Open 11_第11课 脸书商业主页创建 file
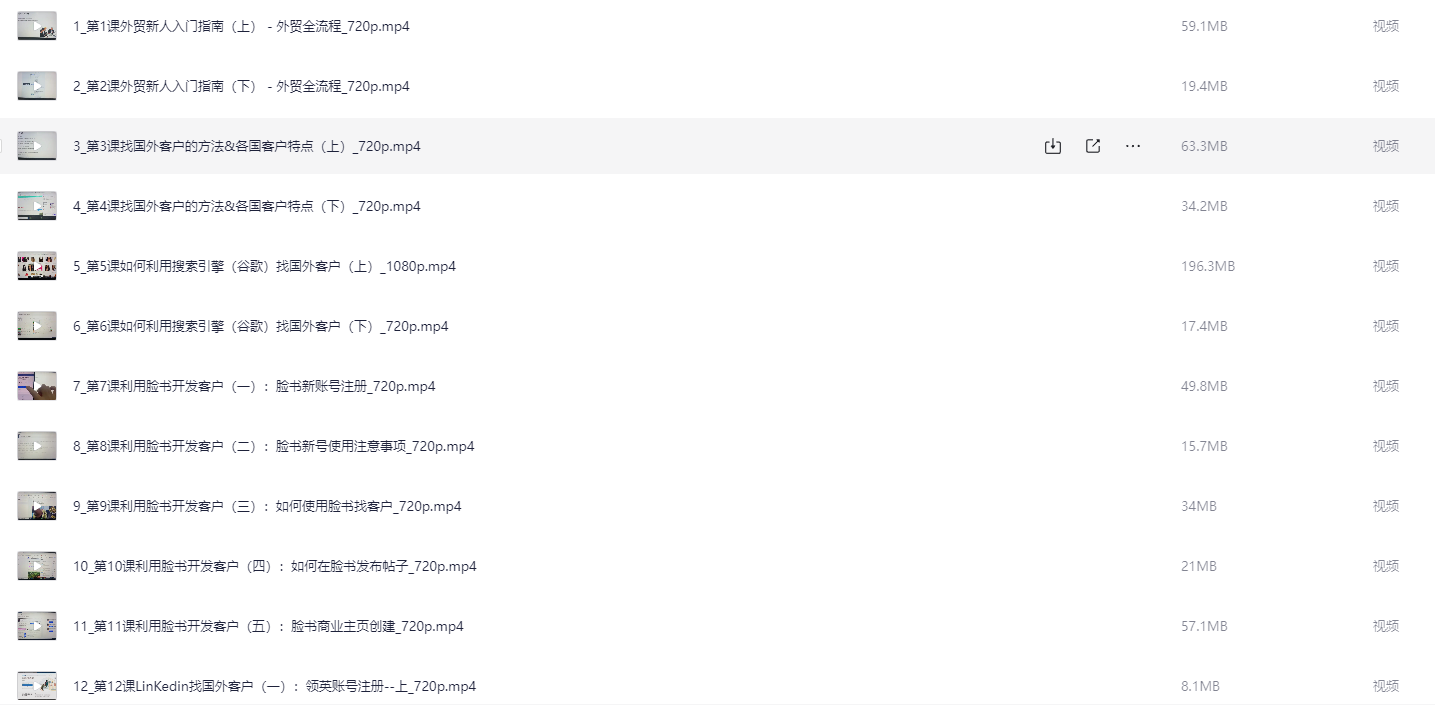 [x=268, y=626]
